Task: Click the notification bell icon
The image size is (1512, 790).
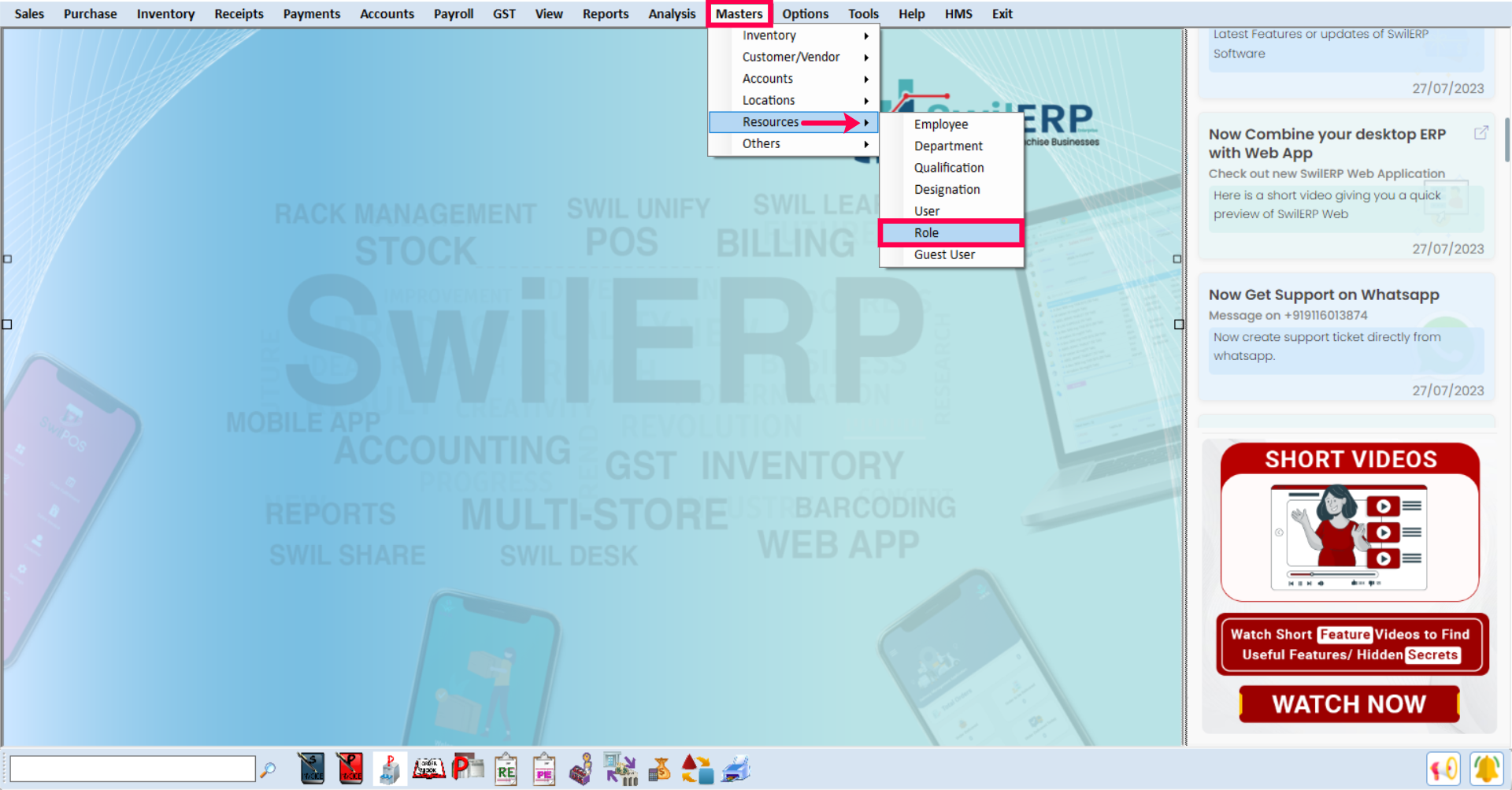Action: coord(1487,770)
